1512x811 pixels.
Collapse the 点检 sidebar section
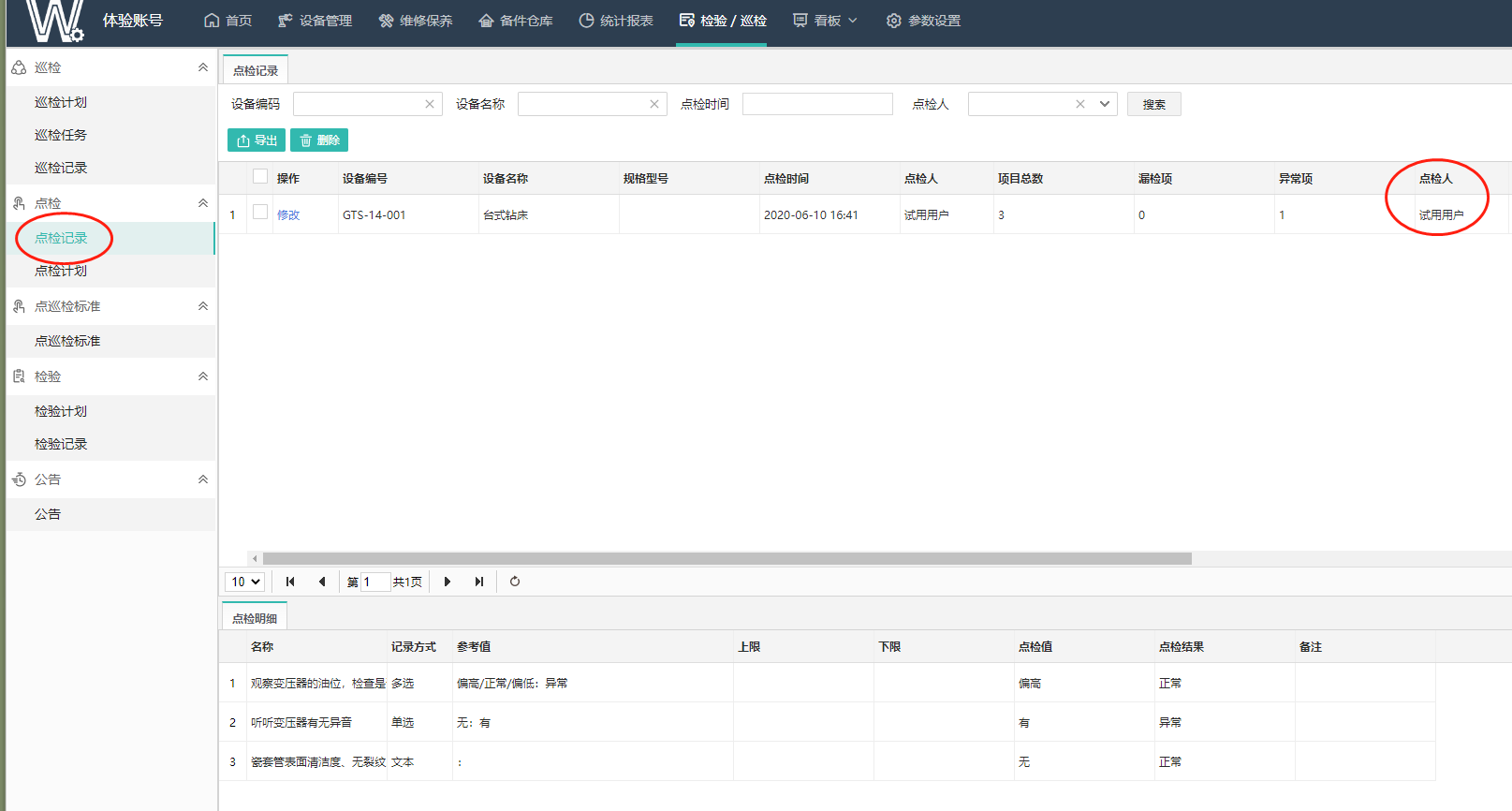(203, 203)
